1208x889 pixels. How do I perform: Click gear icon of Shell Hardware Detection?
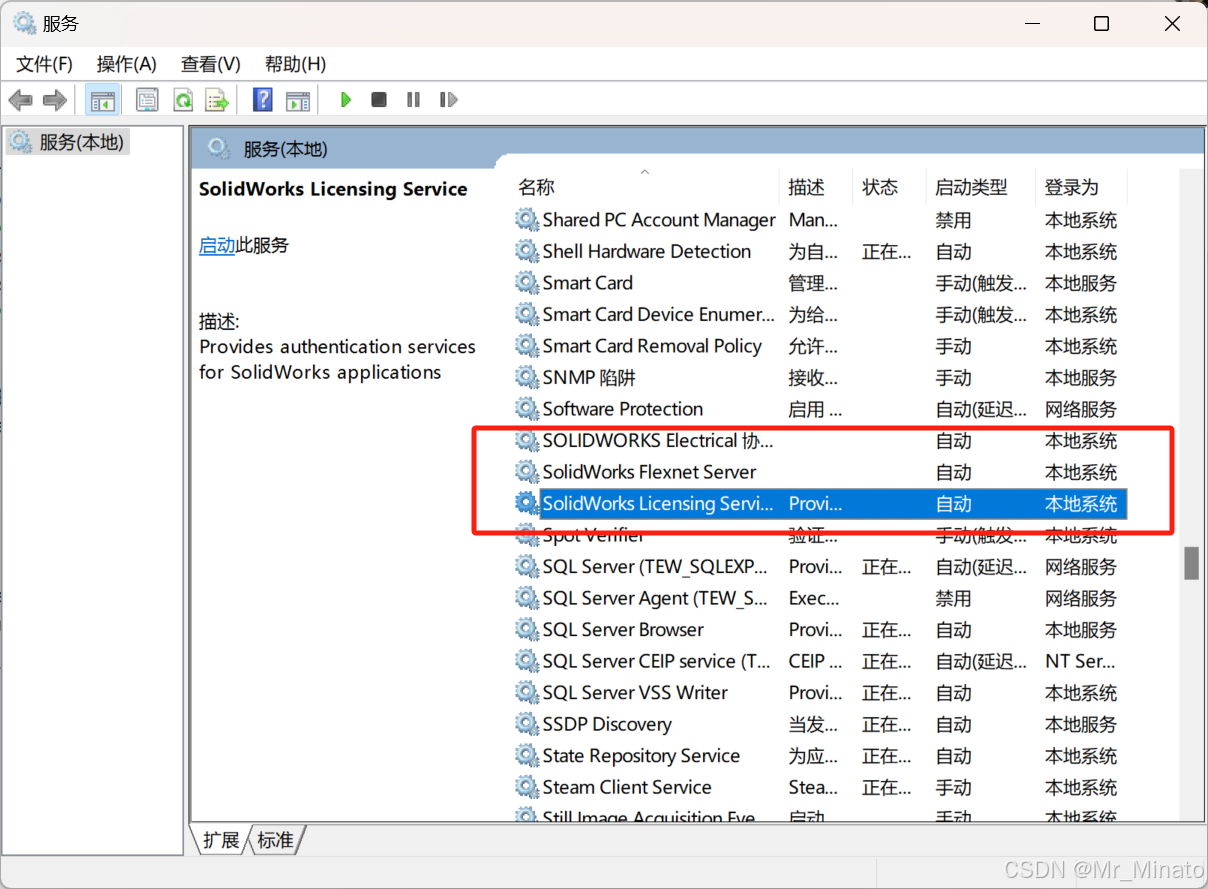pos(527,251)
